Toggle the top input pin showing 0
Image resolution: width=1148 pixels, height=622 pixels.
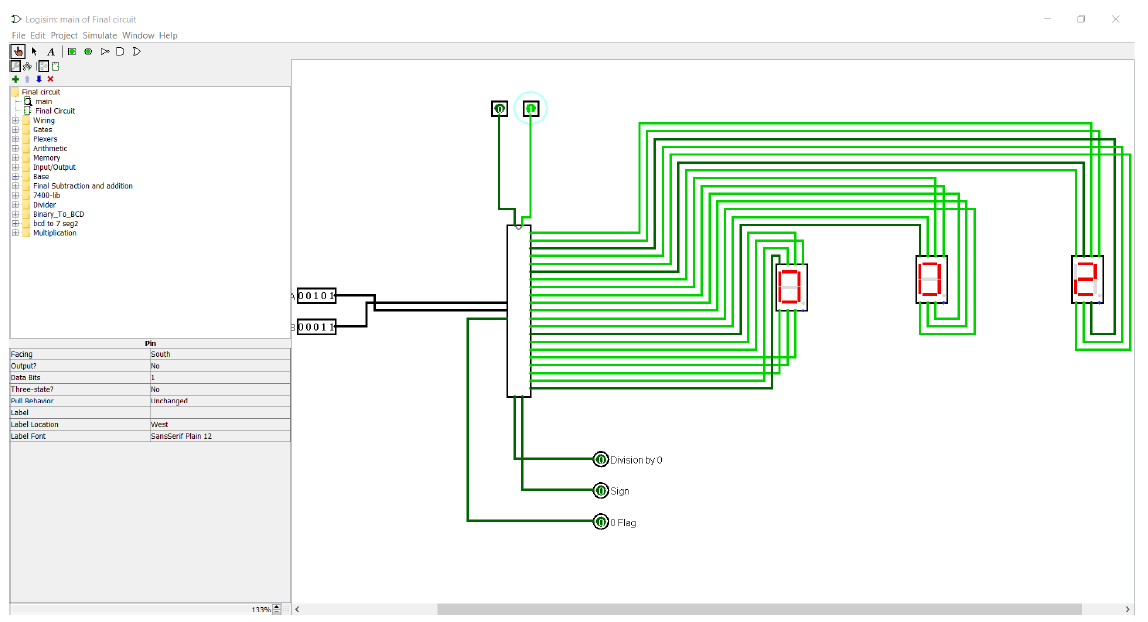click(x=499, y=109)
